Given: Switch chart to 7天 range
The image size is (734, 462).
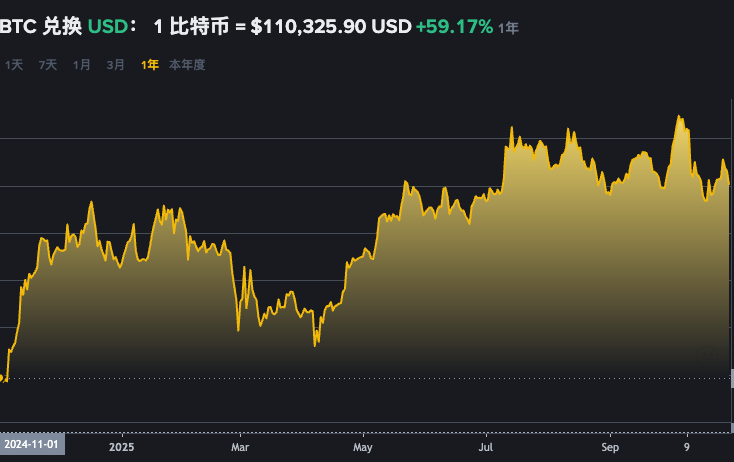Looking at the screenshot, I should (48, 65).
